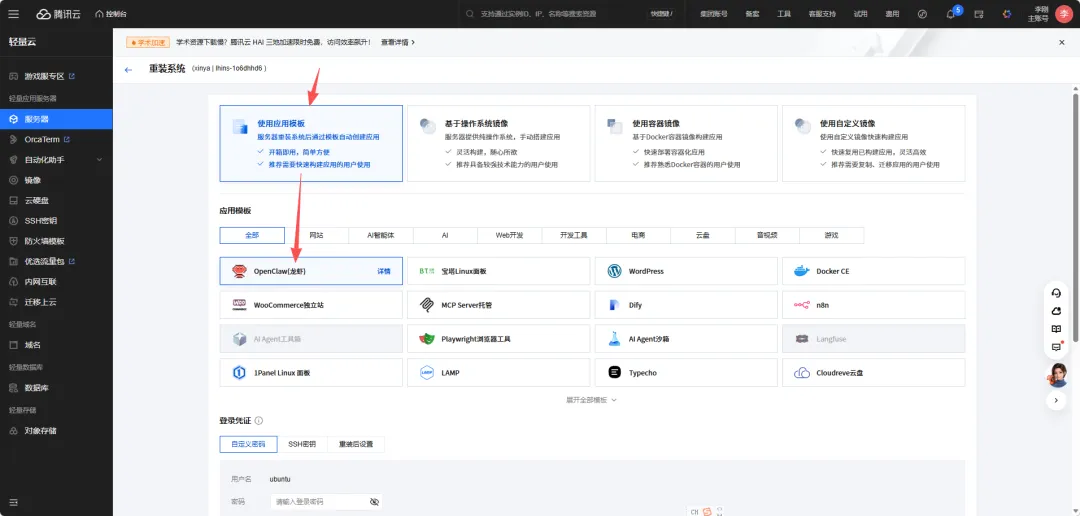Click 详情 link on the OpenClaw card

click(384, 271)
